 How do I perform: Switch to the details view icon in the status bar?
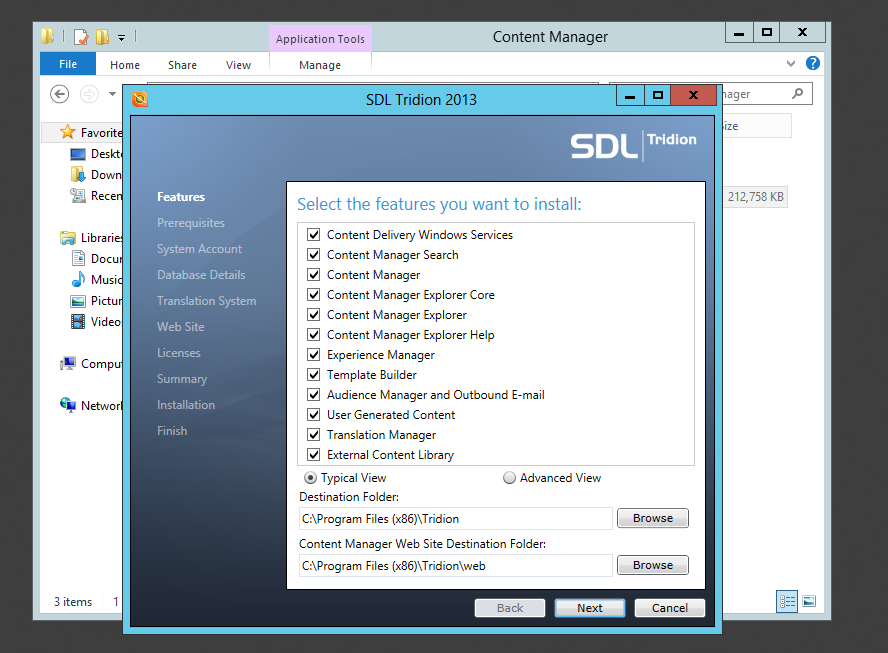(787, 601)
